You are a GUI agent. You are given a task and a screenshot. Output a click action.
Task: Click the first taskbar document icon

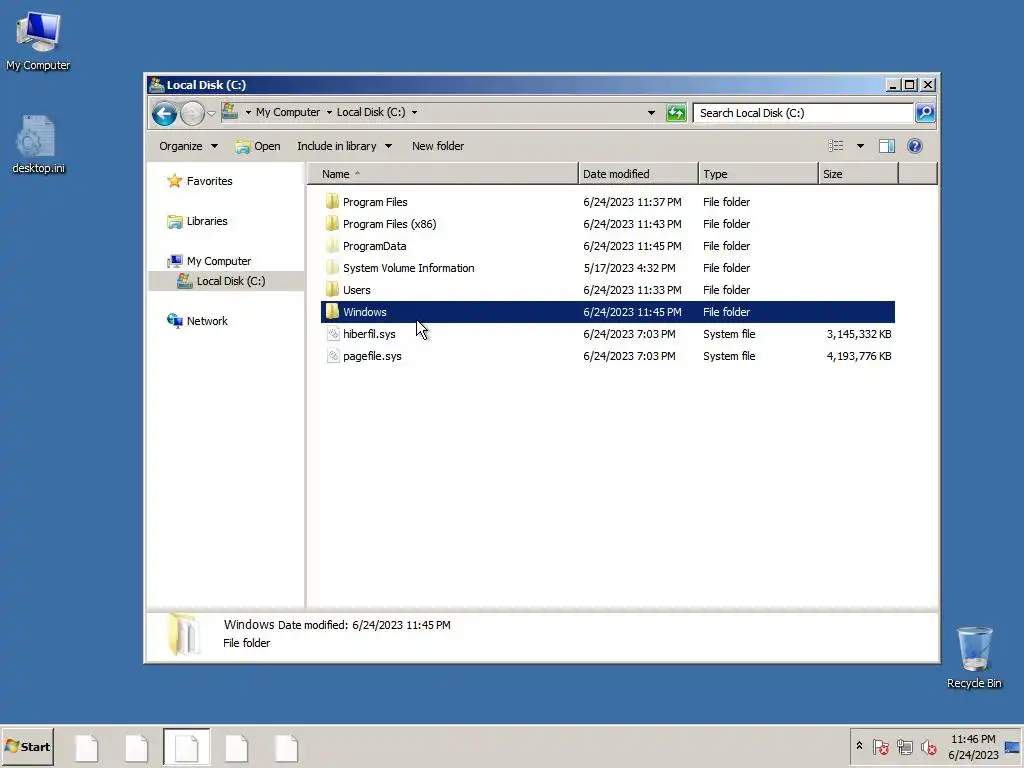coord(86,747)
